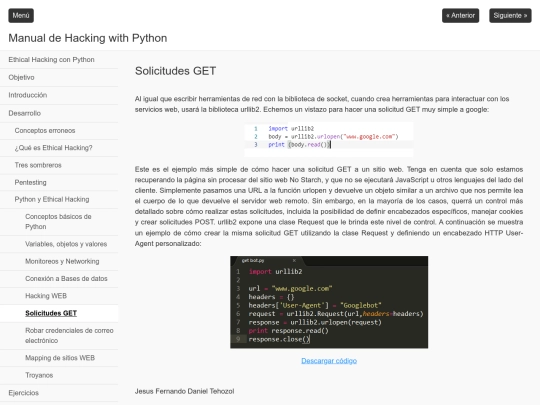This screenshot has height=405, width=540.
Task: Go to the « Anterior page
Action: pos(460,15)
